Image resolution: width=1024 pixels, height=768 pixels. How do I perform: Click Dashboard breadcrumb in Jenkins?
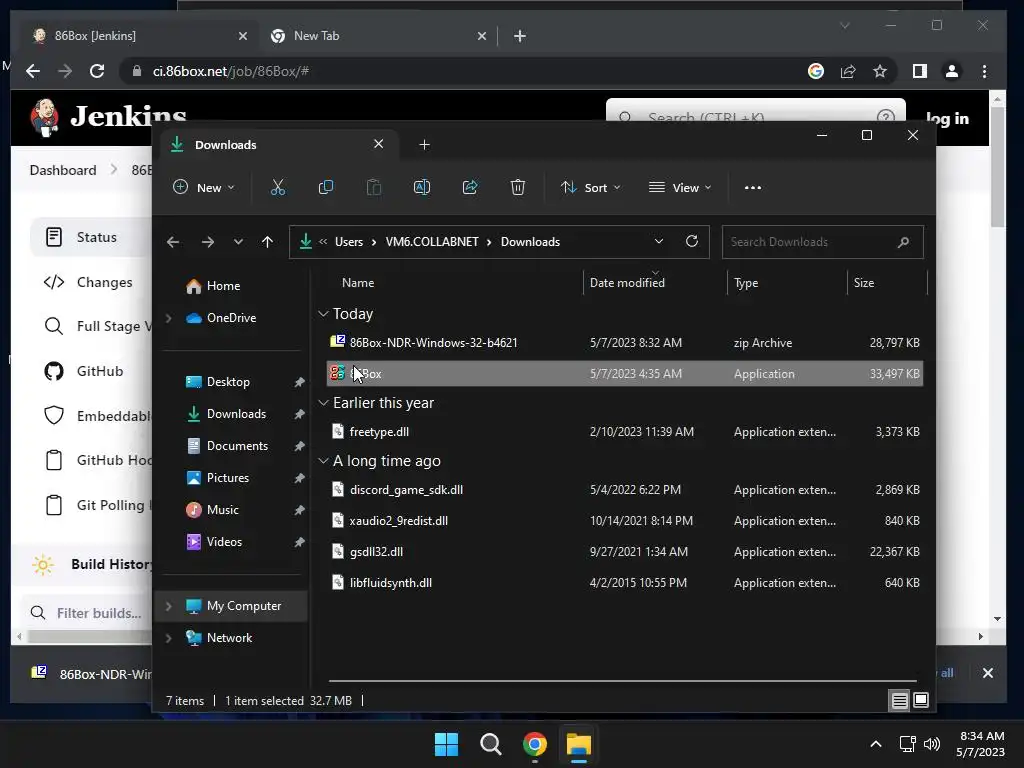pos(63,170)
